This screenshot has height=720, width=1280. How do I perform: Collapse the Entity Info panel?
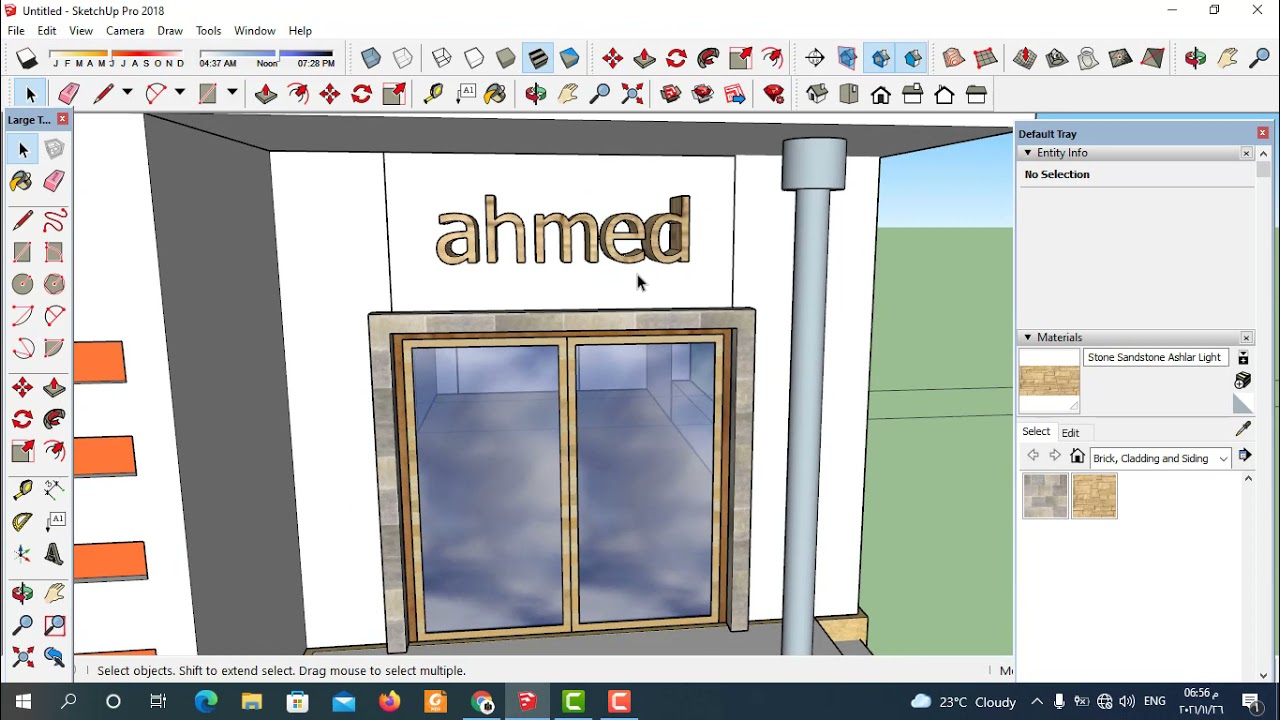pos(1027,153)
